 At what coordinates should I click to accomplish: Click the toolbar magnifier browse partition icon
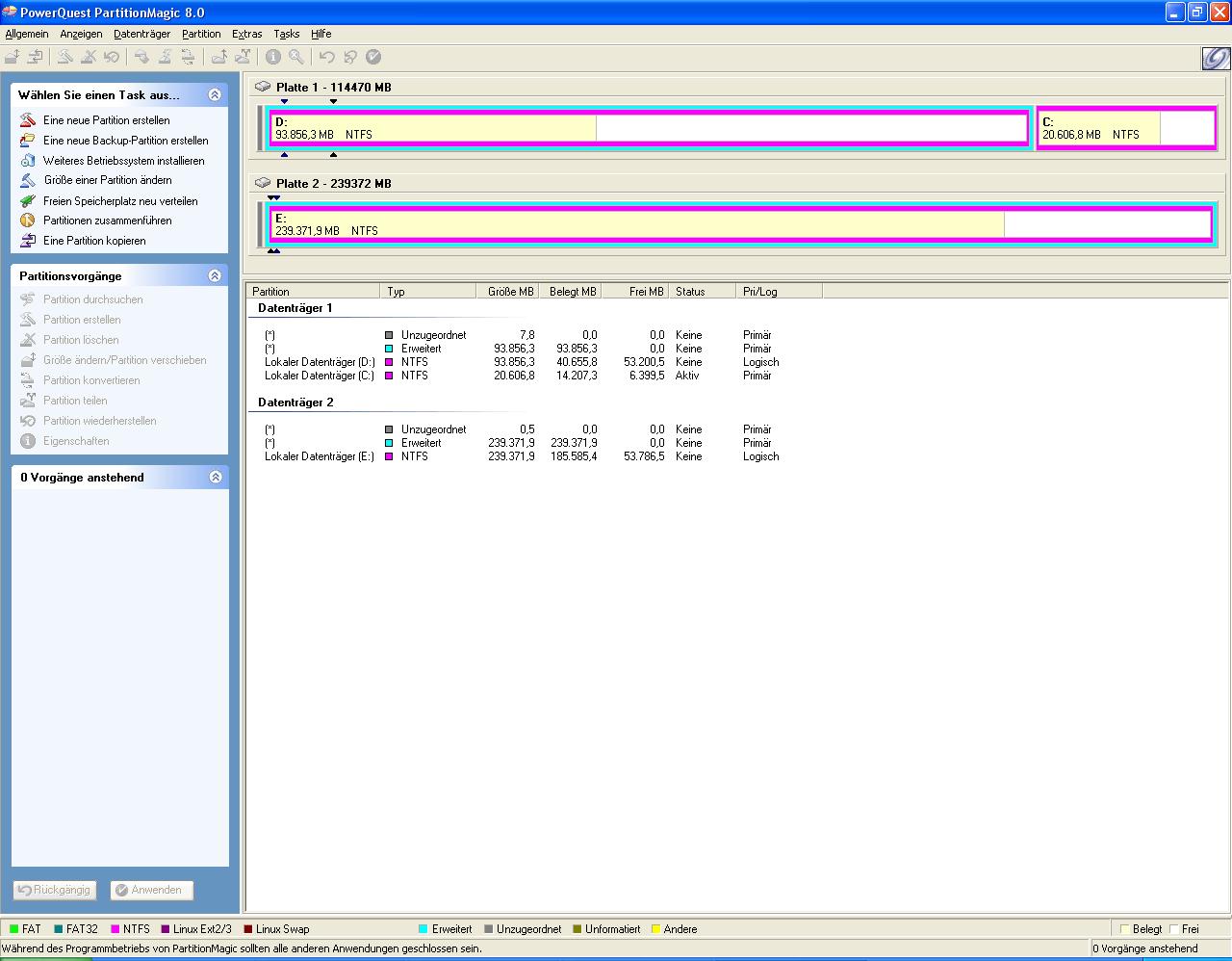(x=296, y=57)
